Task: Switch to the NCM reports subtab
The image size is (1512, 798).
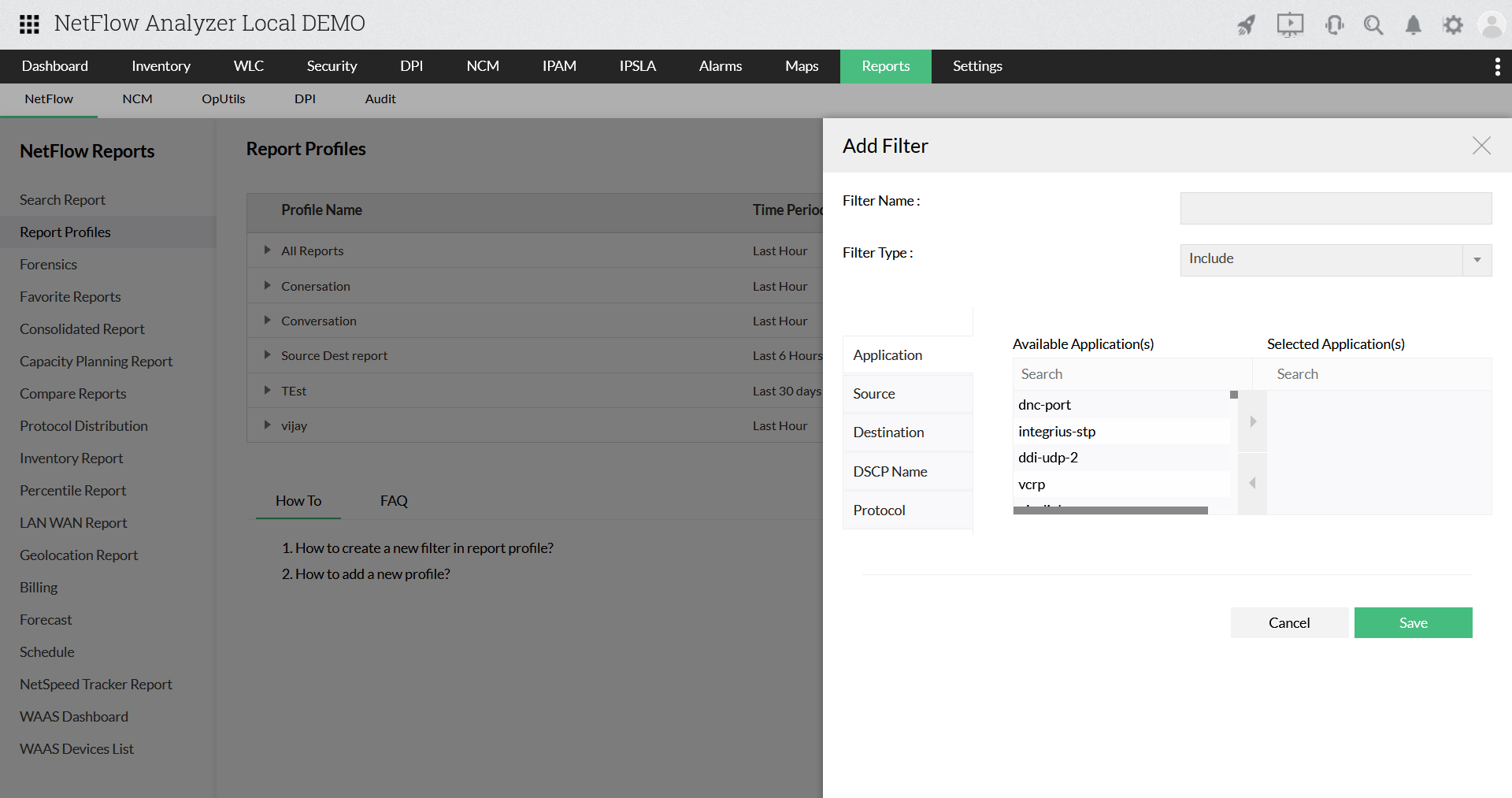Action: pyautogui.click(x=138, y=99)
